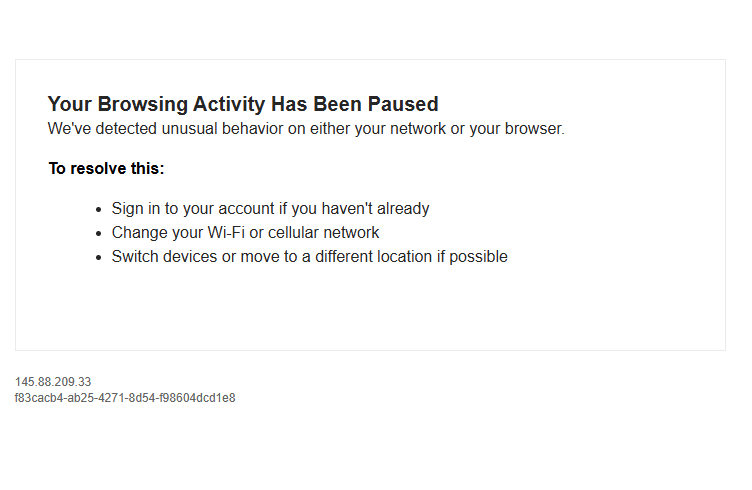Click the "We've detected unusual behavior" sentence

pos(306,129)
